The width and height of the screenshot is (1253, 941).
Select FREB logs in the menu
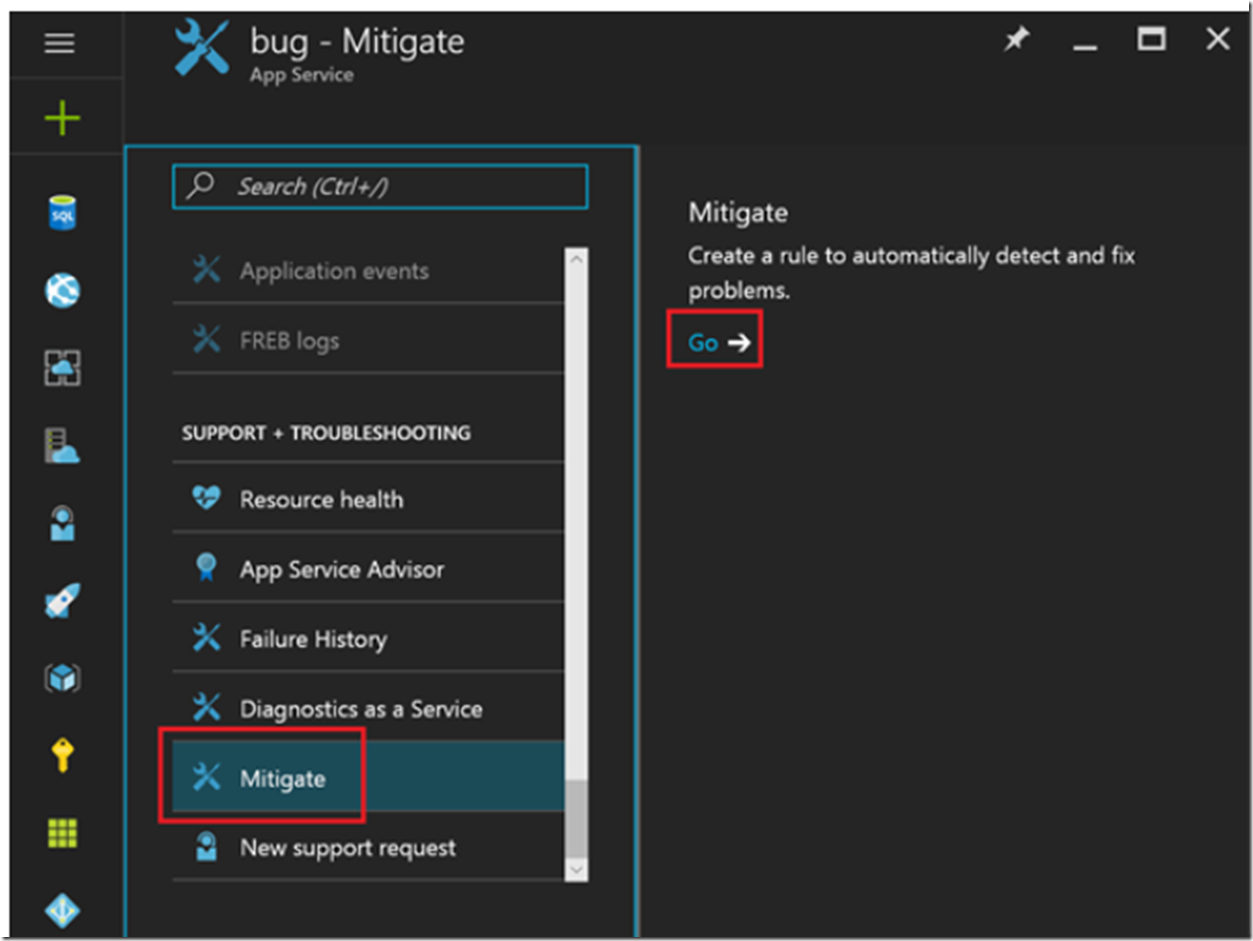(368, 340)
